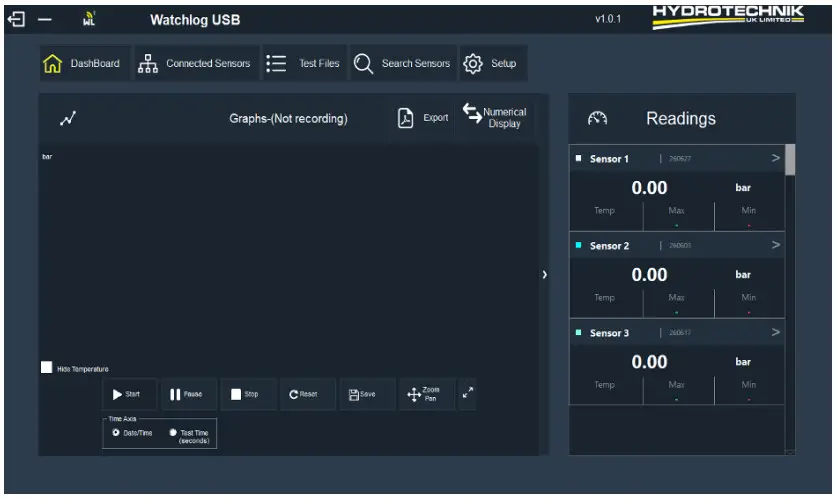Viewport: 839px width, 501px height.
Task: Click the WL wireless logo icon
Action: click(x=89, y=19)
